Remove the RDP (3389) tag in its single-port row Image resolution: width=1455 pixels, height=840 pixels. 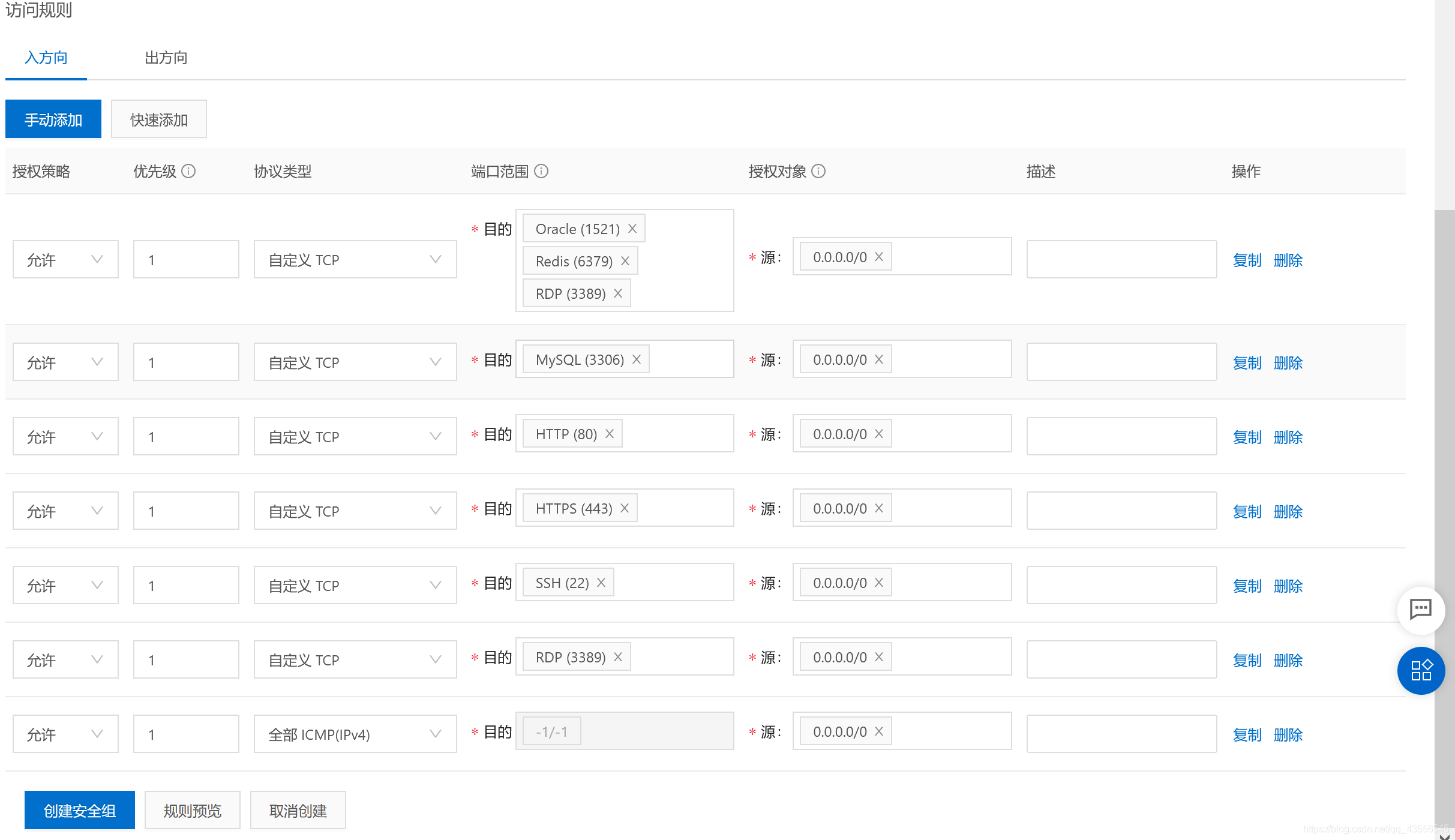point(617,657)
